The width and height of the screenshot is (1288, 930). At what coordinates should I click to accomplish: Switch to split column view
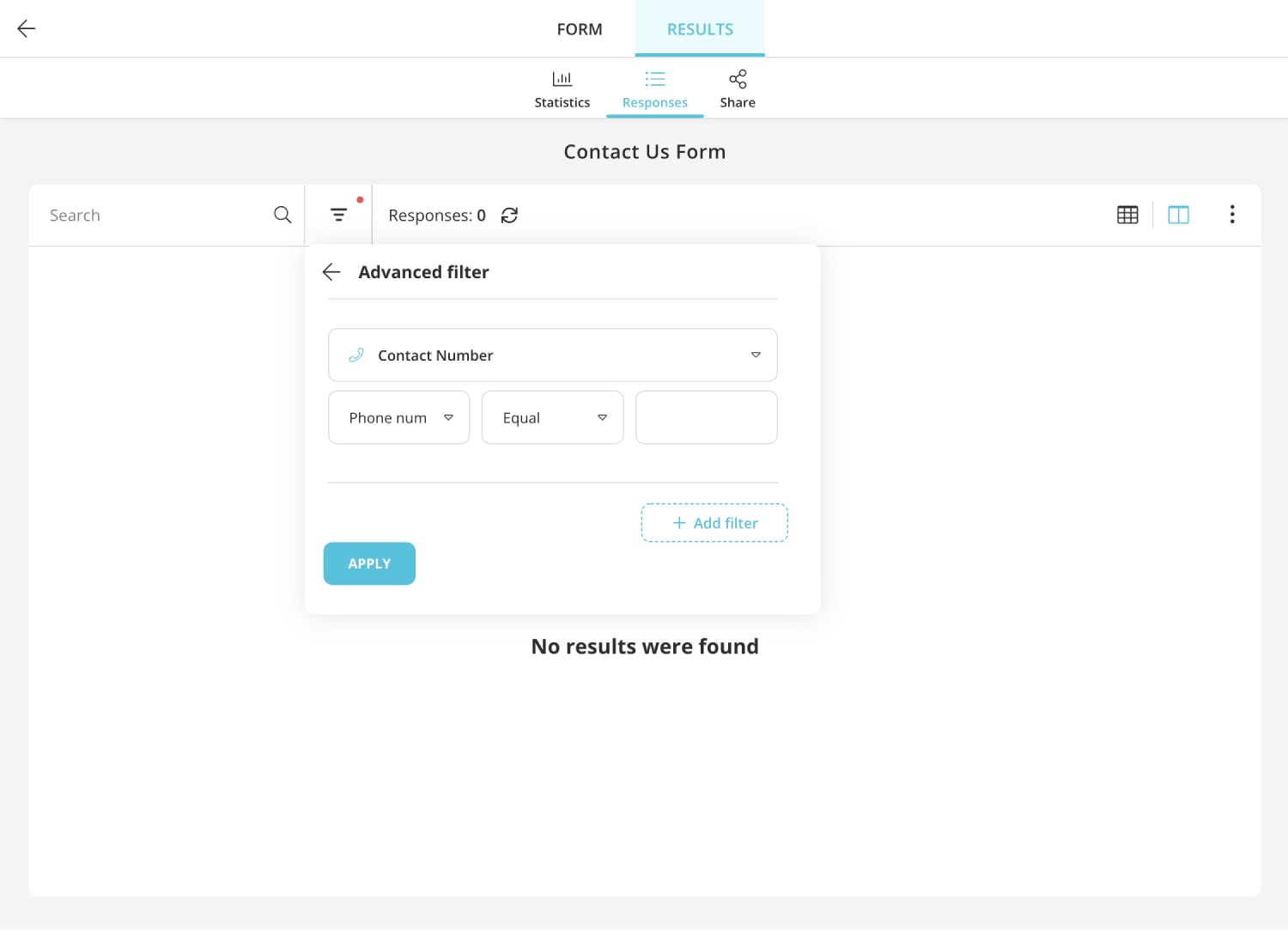click(1178, 214)
